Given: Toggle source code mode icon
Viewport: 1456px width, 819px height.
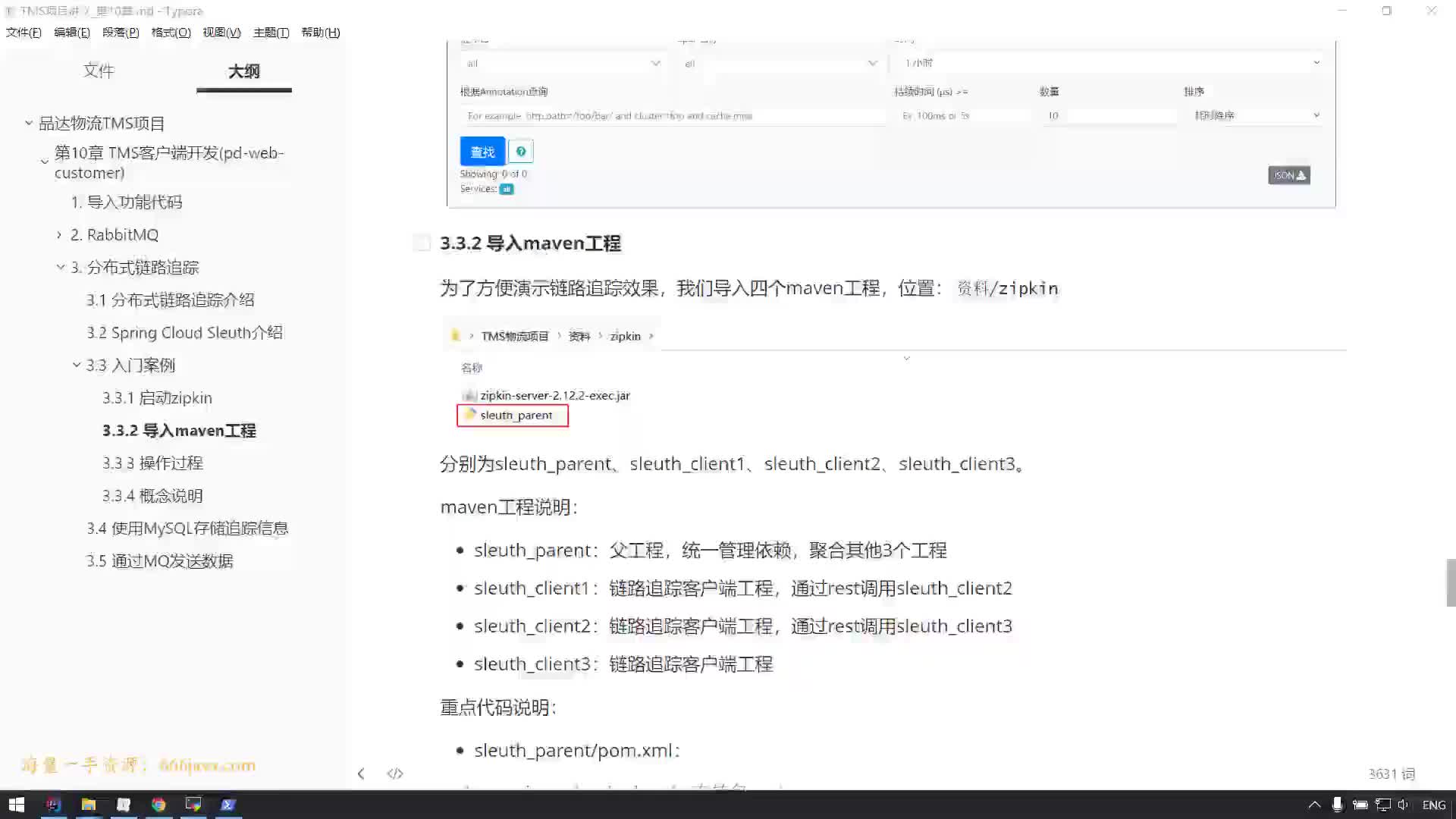Looking at the screenshot, I should coord(395,773).
